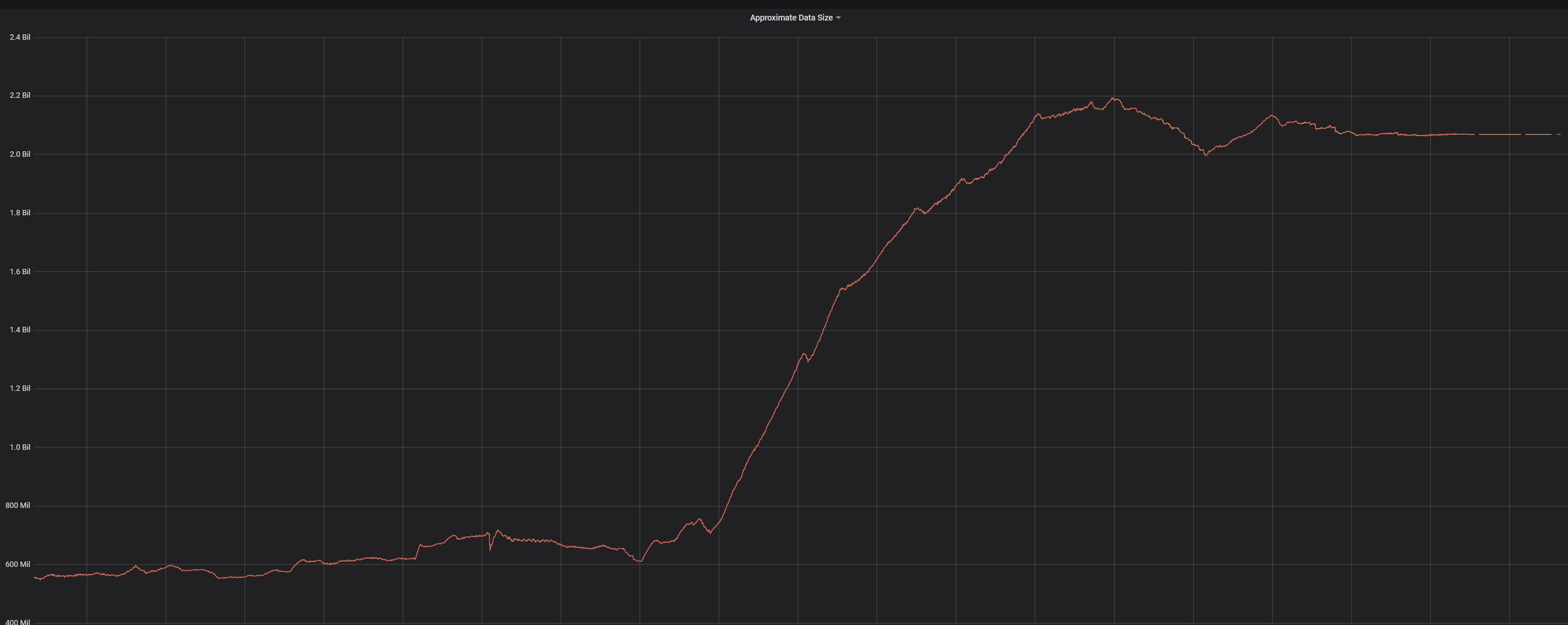
Task: Click the 2.0 Bil y-axis label
Action: point(20,154)
